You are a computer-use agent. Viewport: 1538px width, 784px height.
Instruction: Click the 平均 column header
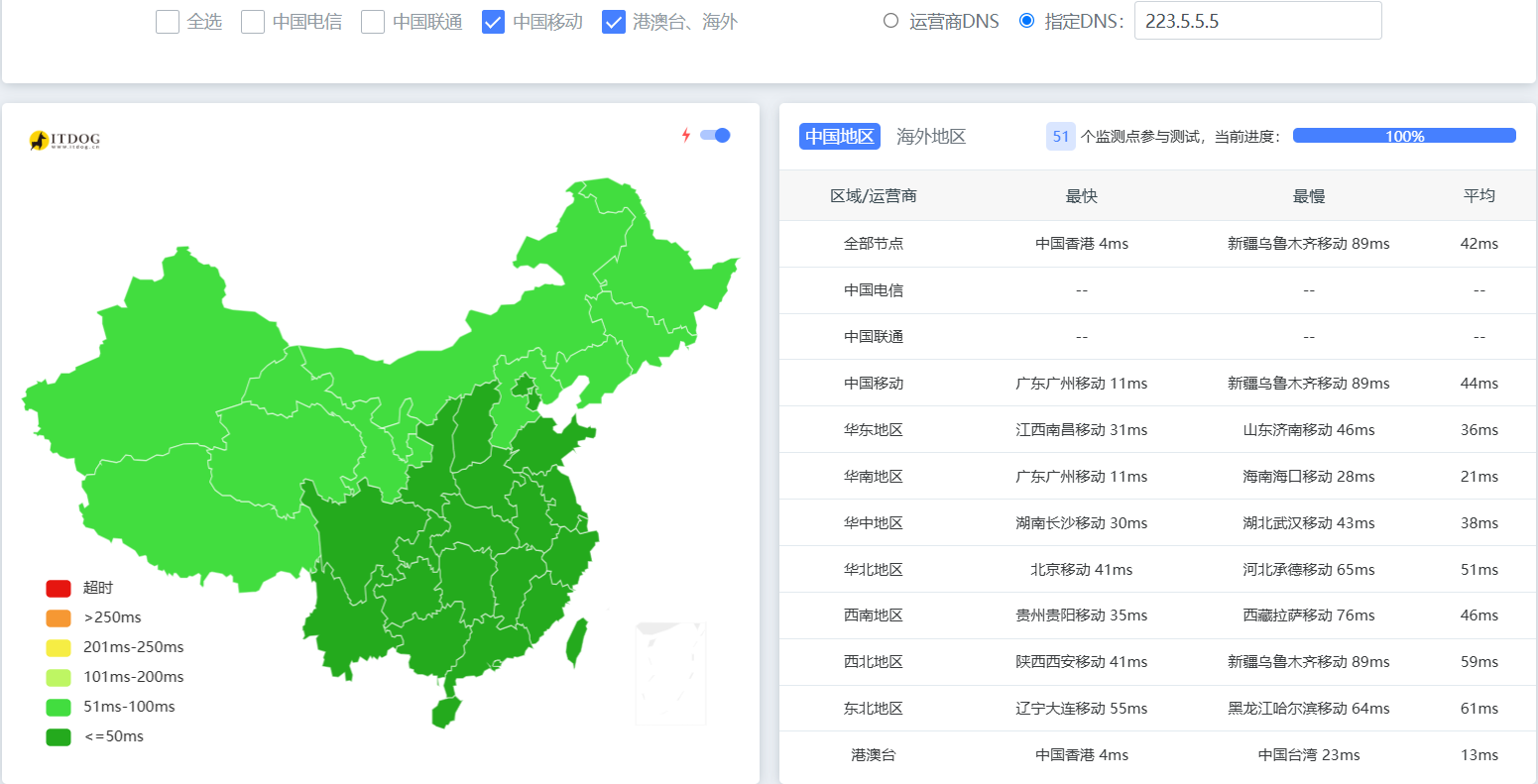(1479, 196)
